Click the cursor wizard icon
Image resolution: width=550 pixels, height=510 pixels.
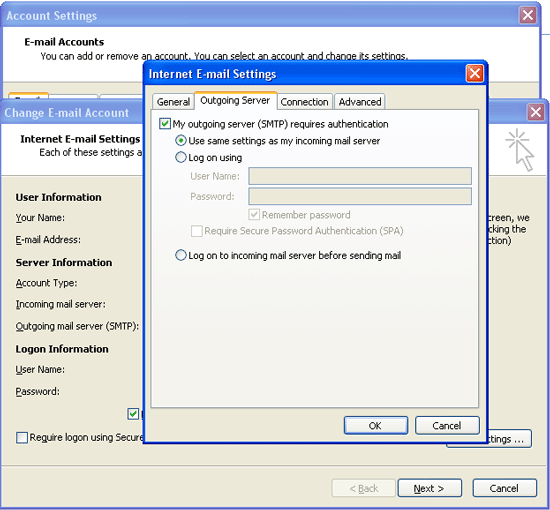[x=521, y=150]
